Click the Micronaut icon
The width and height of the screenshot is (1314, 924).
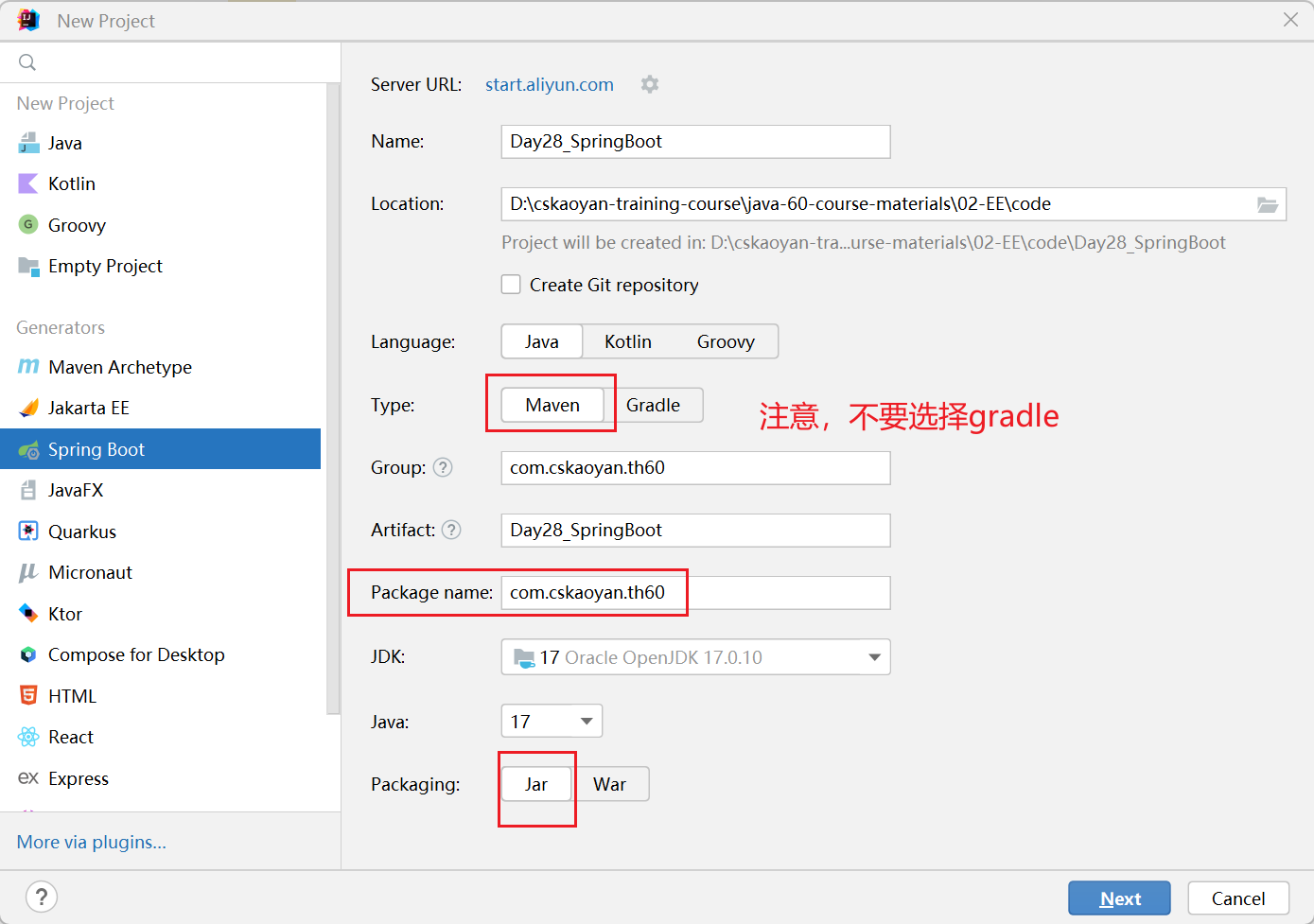coord(28,572)
